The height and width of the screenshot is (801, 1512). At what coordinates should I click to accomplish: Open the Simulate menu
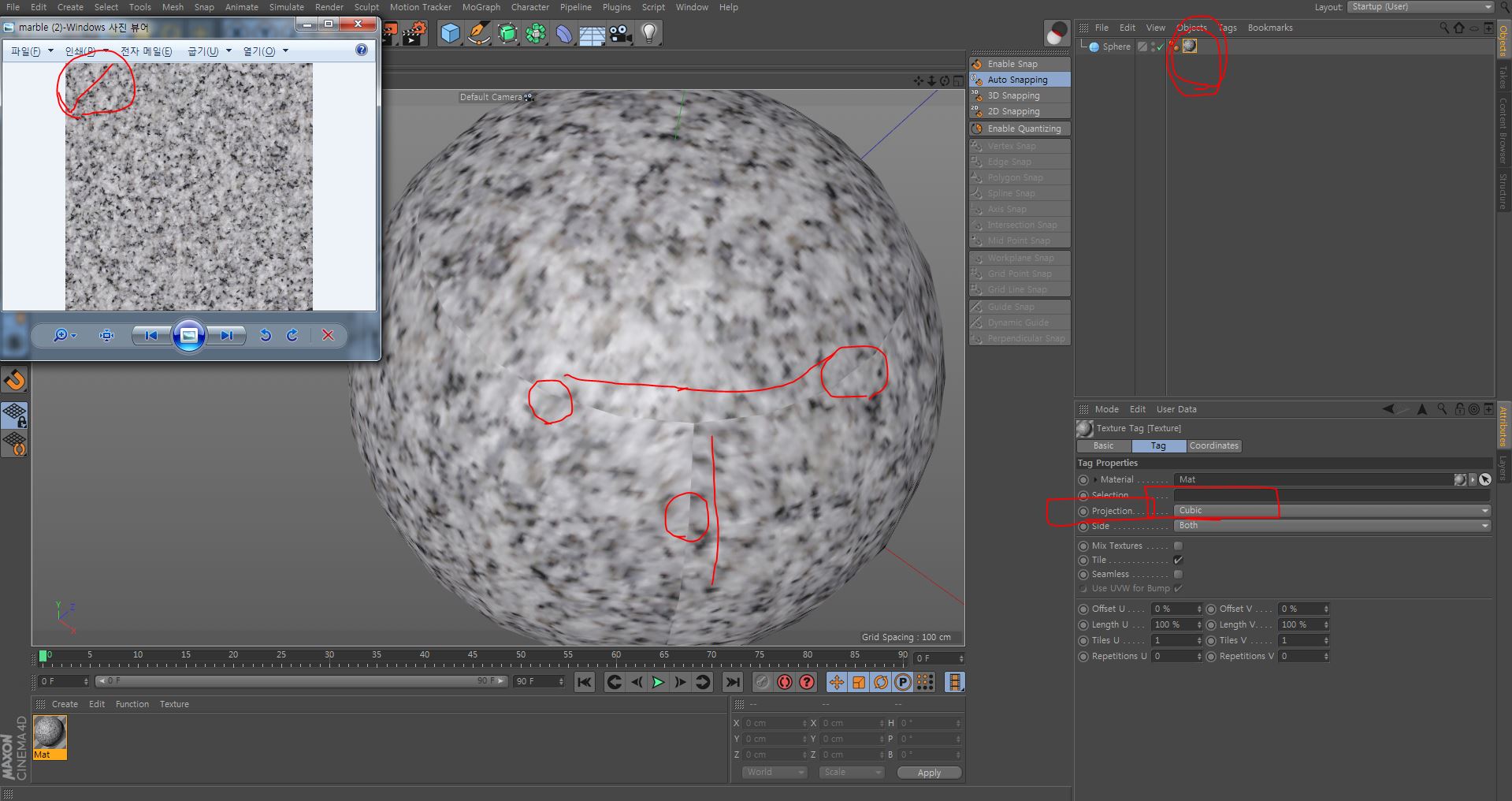[x=287, y=7]
